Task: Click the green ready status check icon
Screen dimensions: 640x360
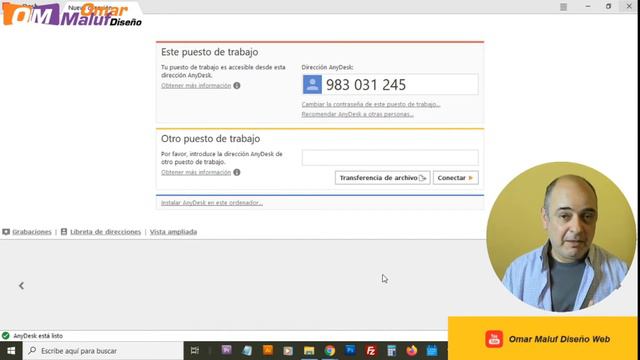Action: point(6,336)
